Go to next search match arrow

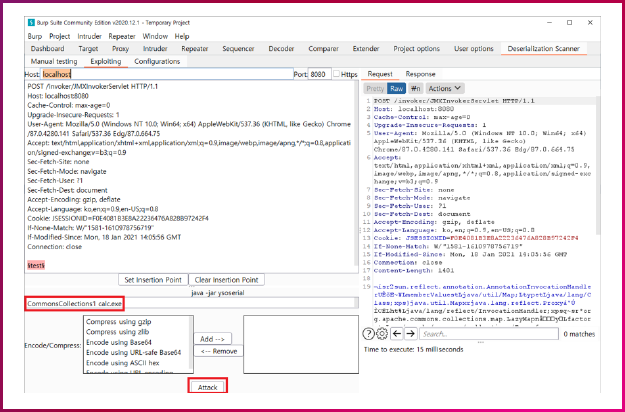tap(410, 334)
